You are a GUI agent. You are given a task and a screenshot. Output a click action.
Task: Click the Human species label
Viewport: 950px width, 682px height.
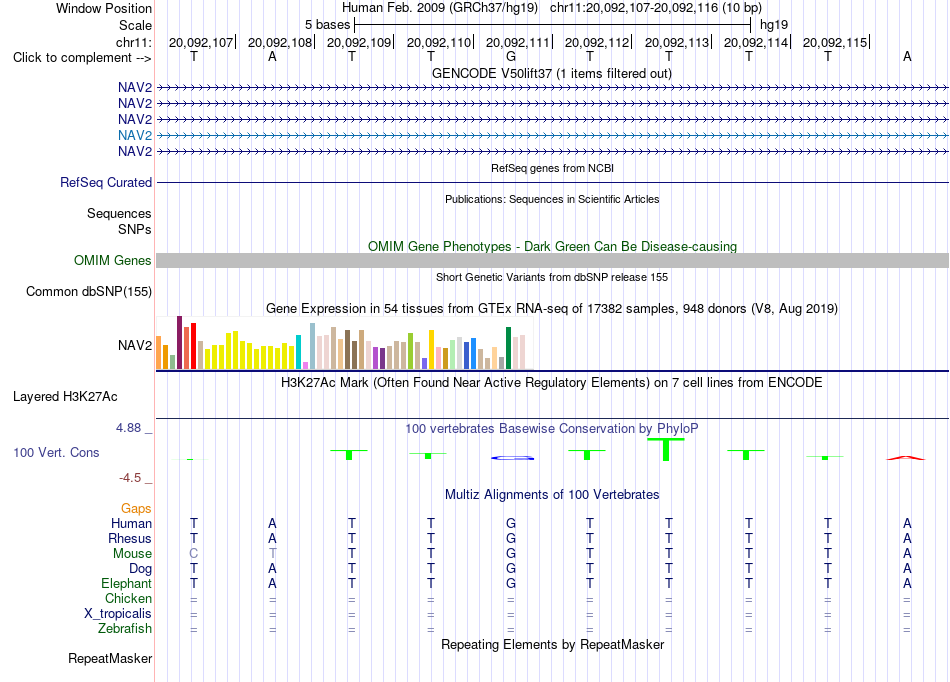[x=131, y=523]
